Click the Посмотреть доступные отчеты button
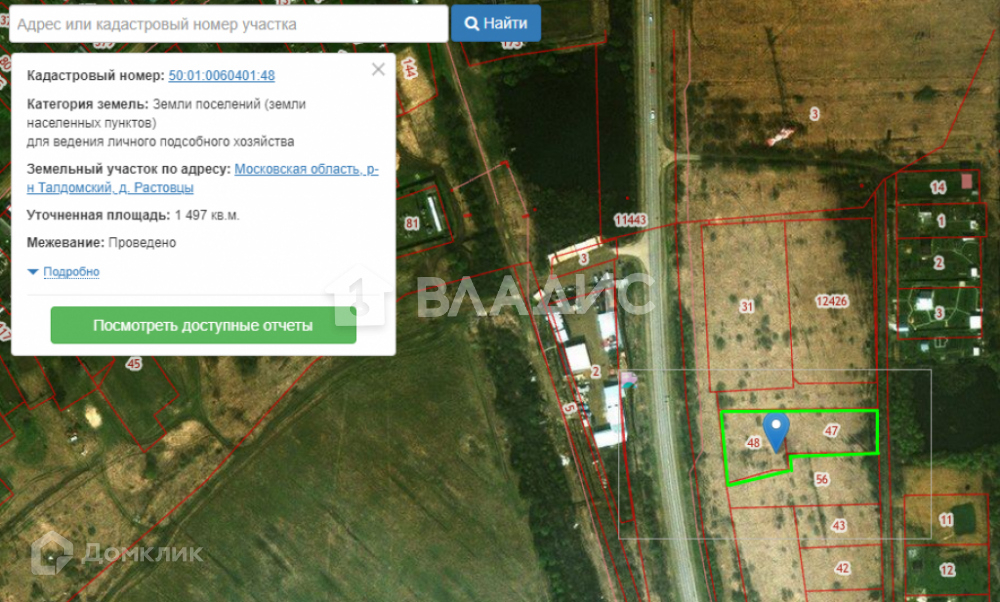The image size is (1000, 602). coord(203,325)
